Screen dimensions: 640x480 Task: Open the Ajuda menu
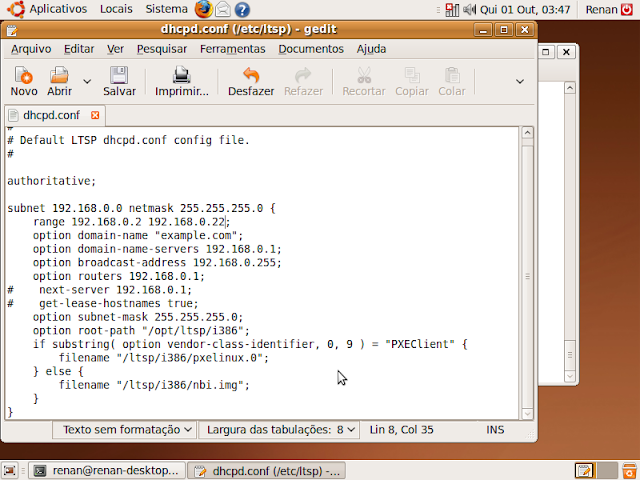coord(371,49)
